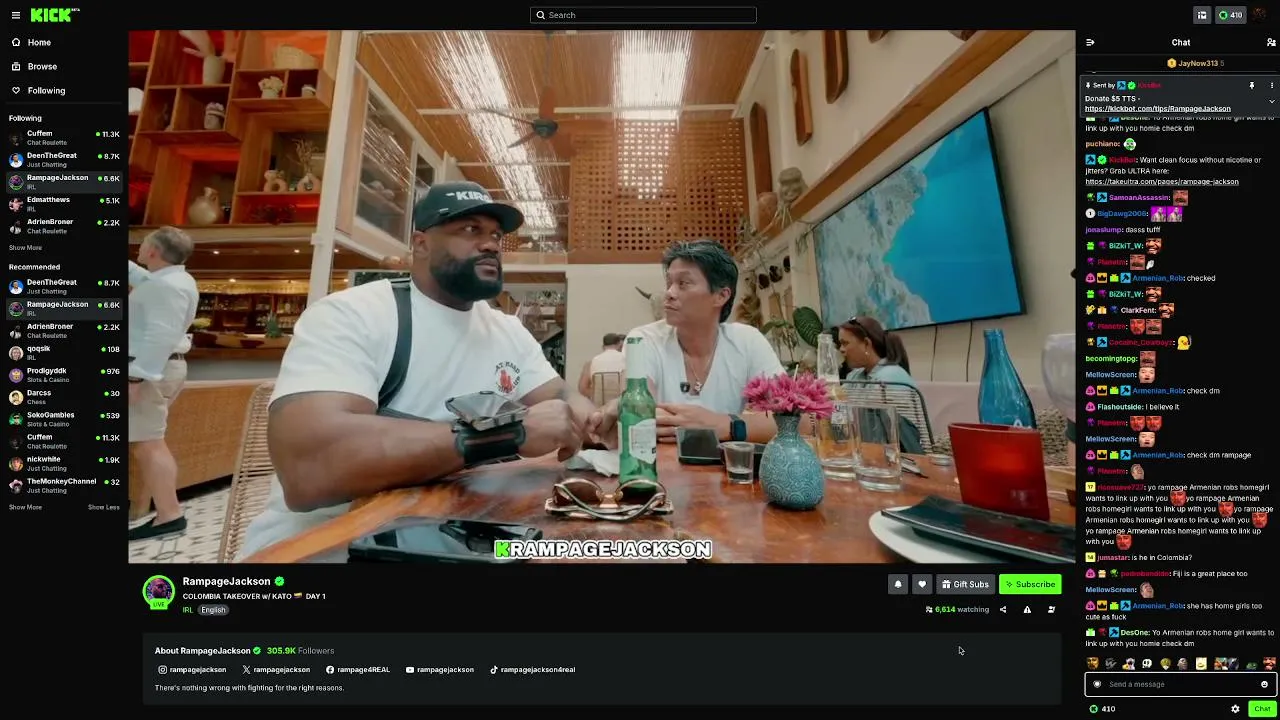Click username jumastar in chat
Viewport: 1280px width, 720px height.
(x=1112, y=557)
